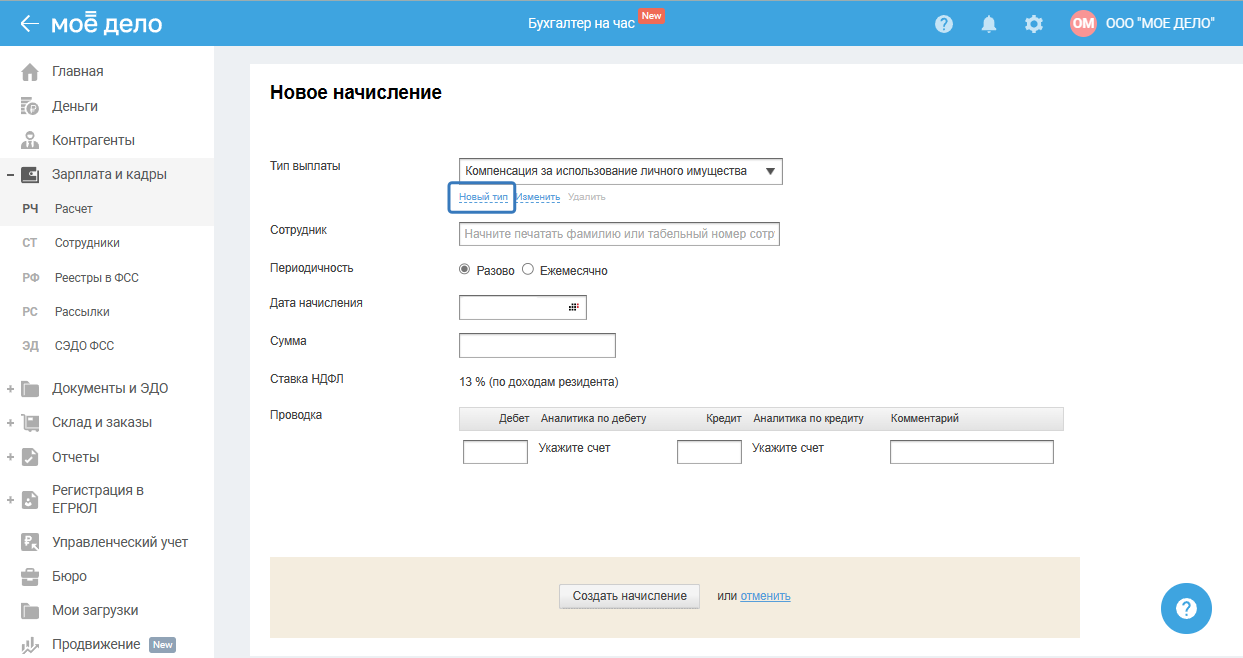Click the Изменить link
The width and height of the screenshot is (1243, 658).
point(538,197)
